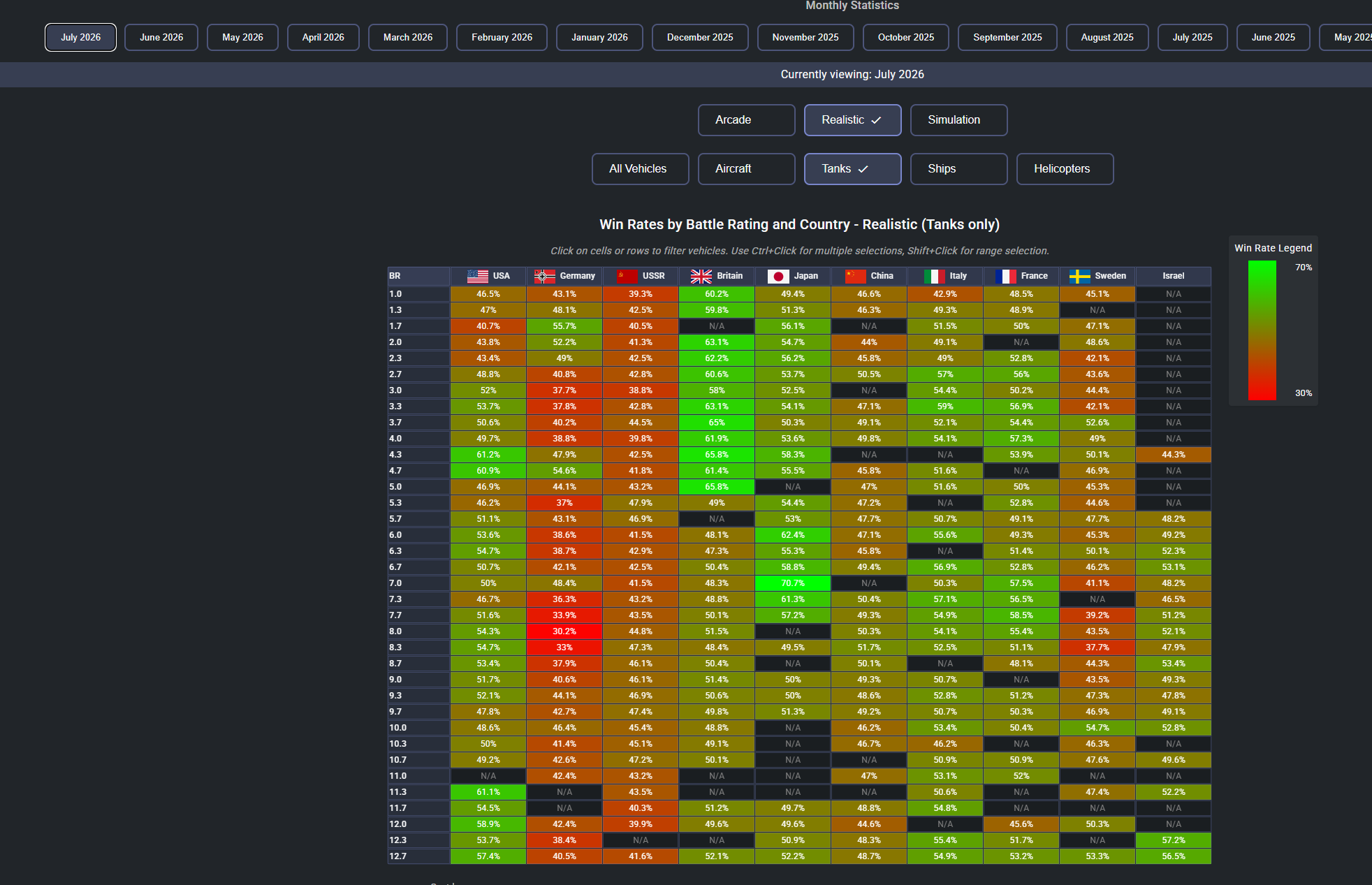Click the Win Rate Legend gradient bar
Image resolution: width=1372 pixels, height=885 pixels.
pyautogui.click(x=1262, y=330)
